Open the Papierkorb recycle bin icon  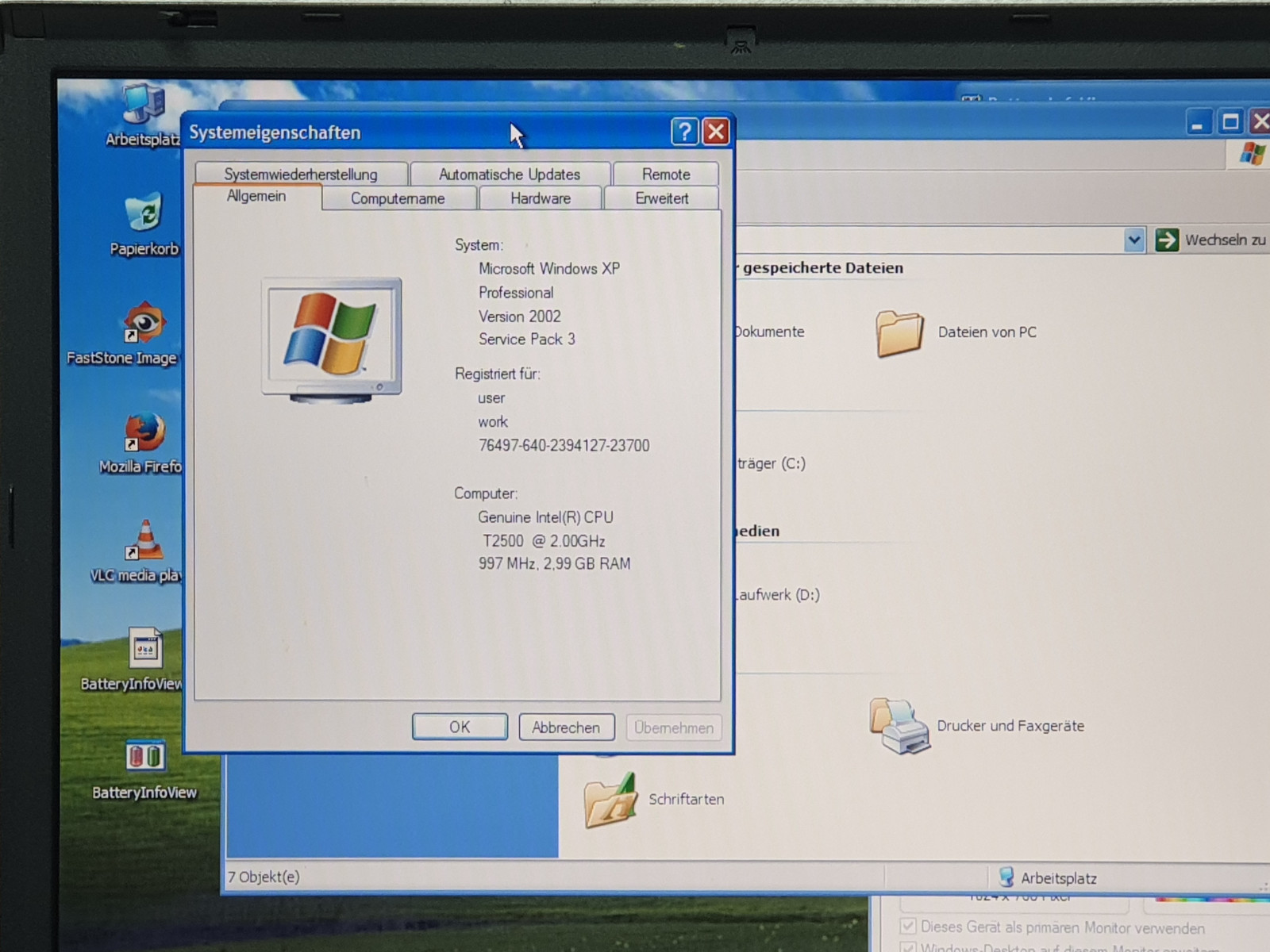point(144,214)
